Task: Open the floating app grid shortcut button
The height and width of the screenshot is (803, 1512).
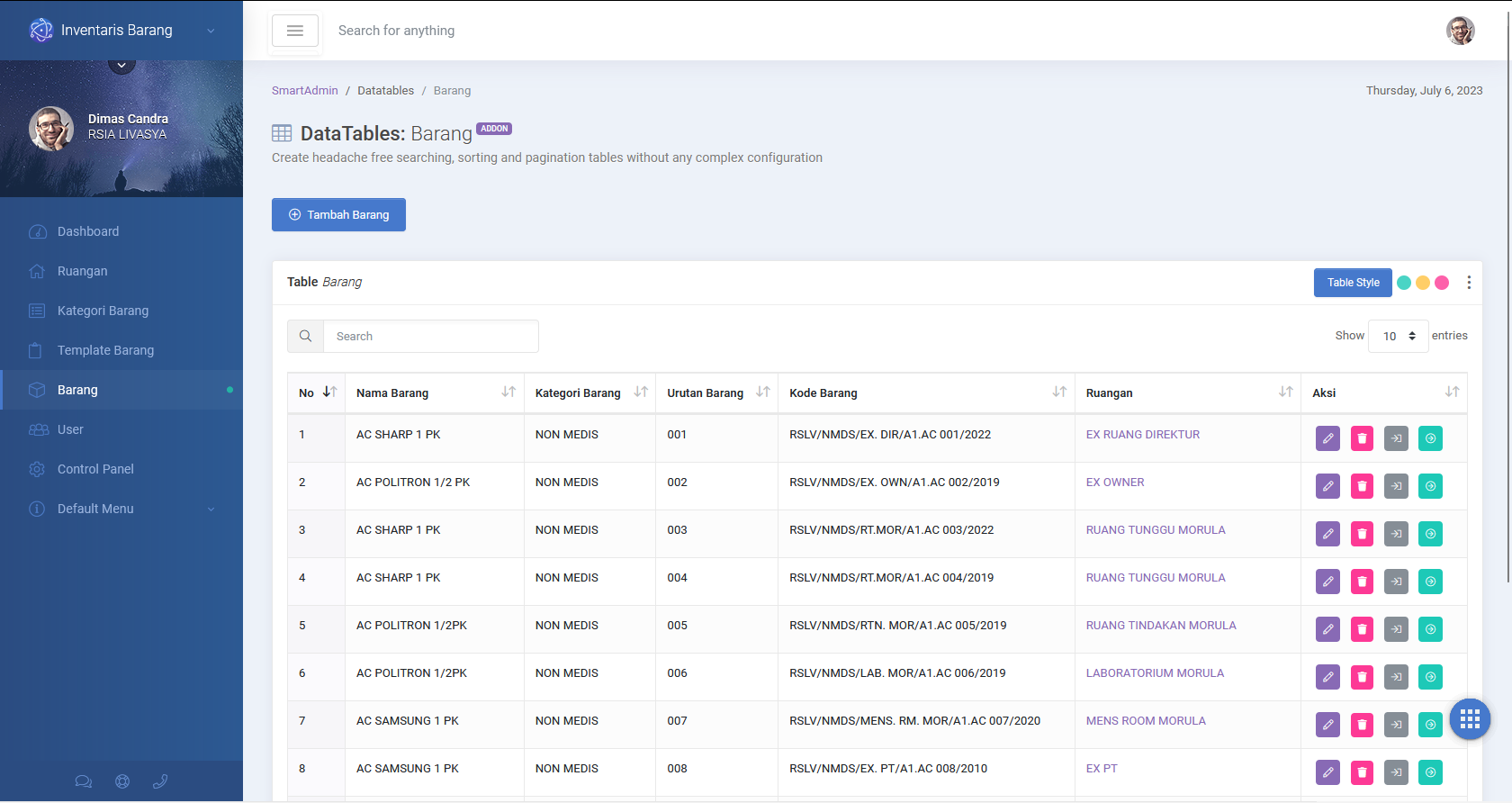Action: click(1470, 719)
